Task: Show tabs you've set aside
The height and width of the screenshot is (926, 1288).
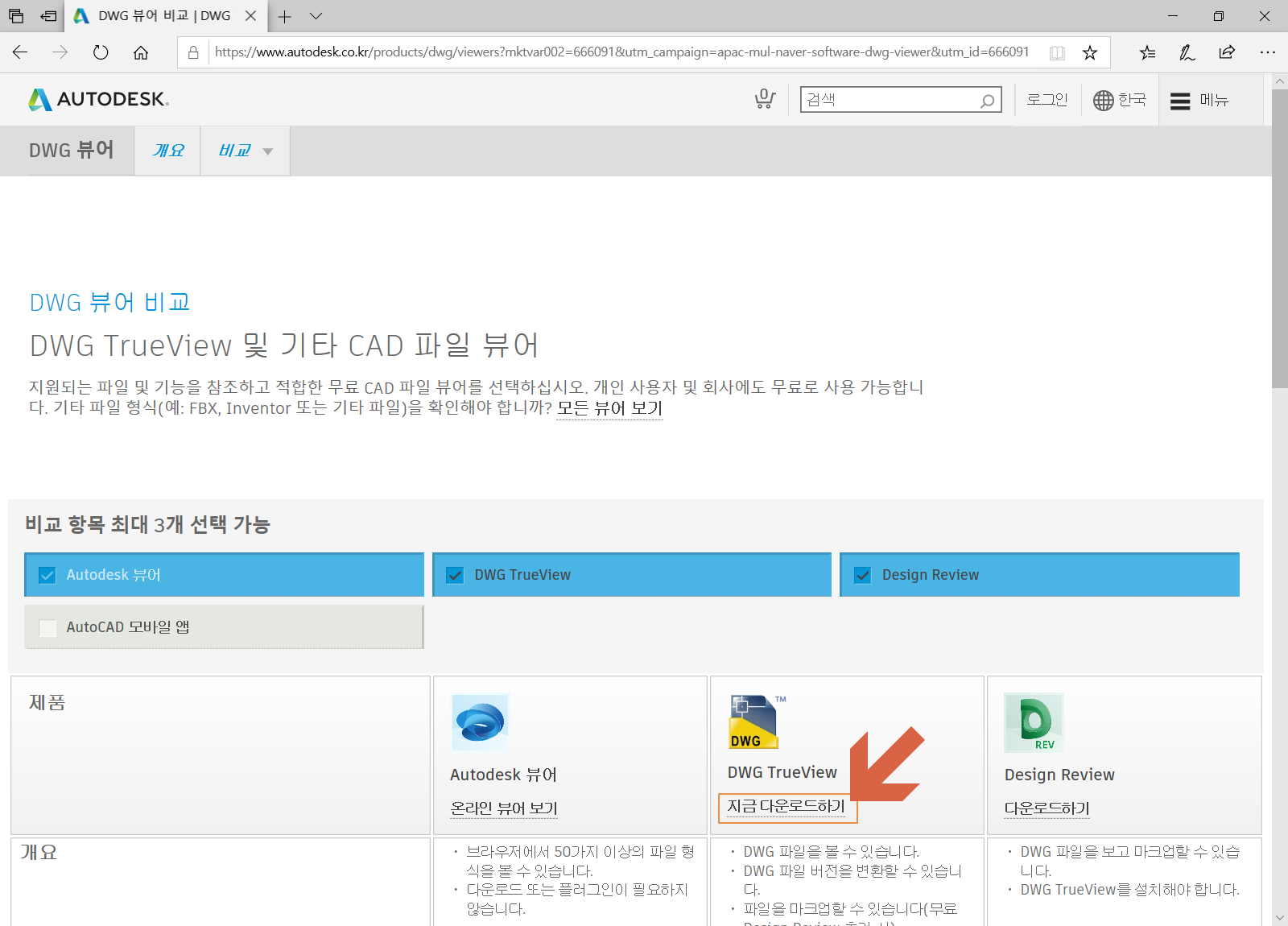Action: [16, 16]
